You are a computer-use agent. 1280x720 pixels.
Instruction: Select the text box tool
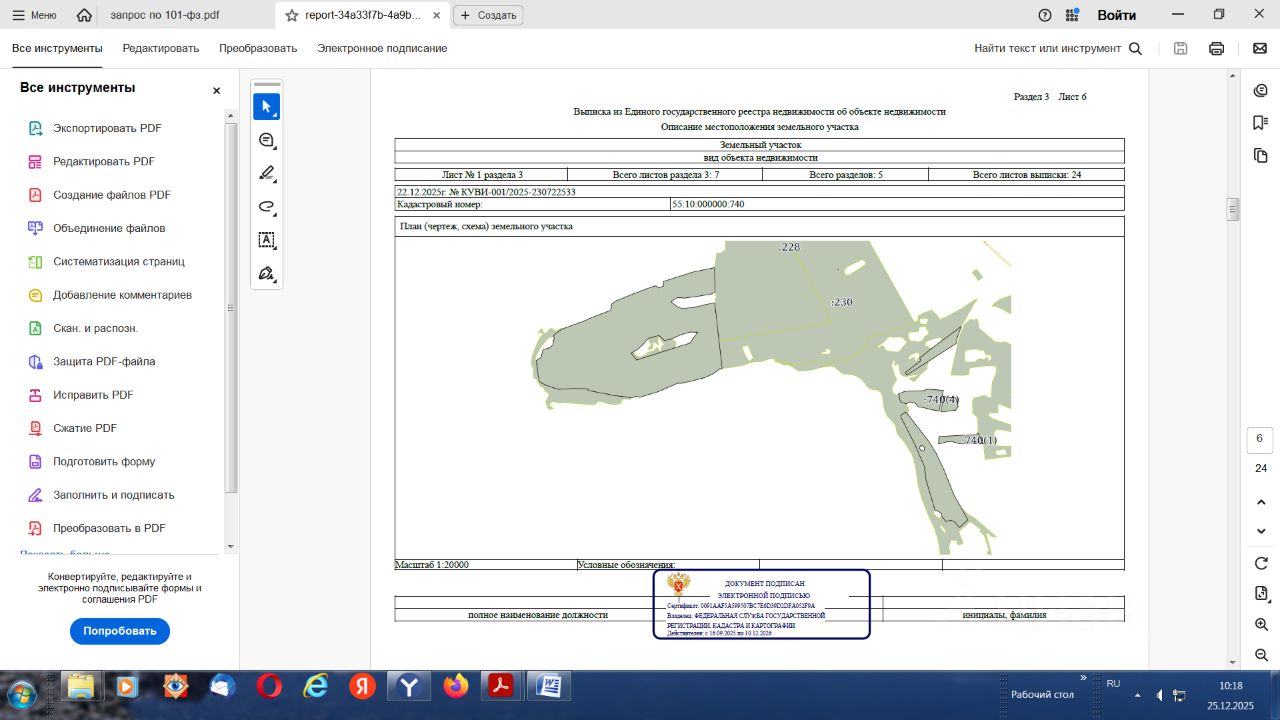tap(266, 240)
